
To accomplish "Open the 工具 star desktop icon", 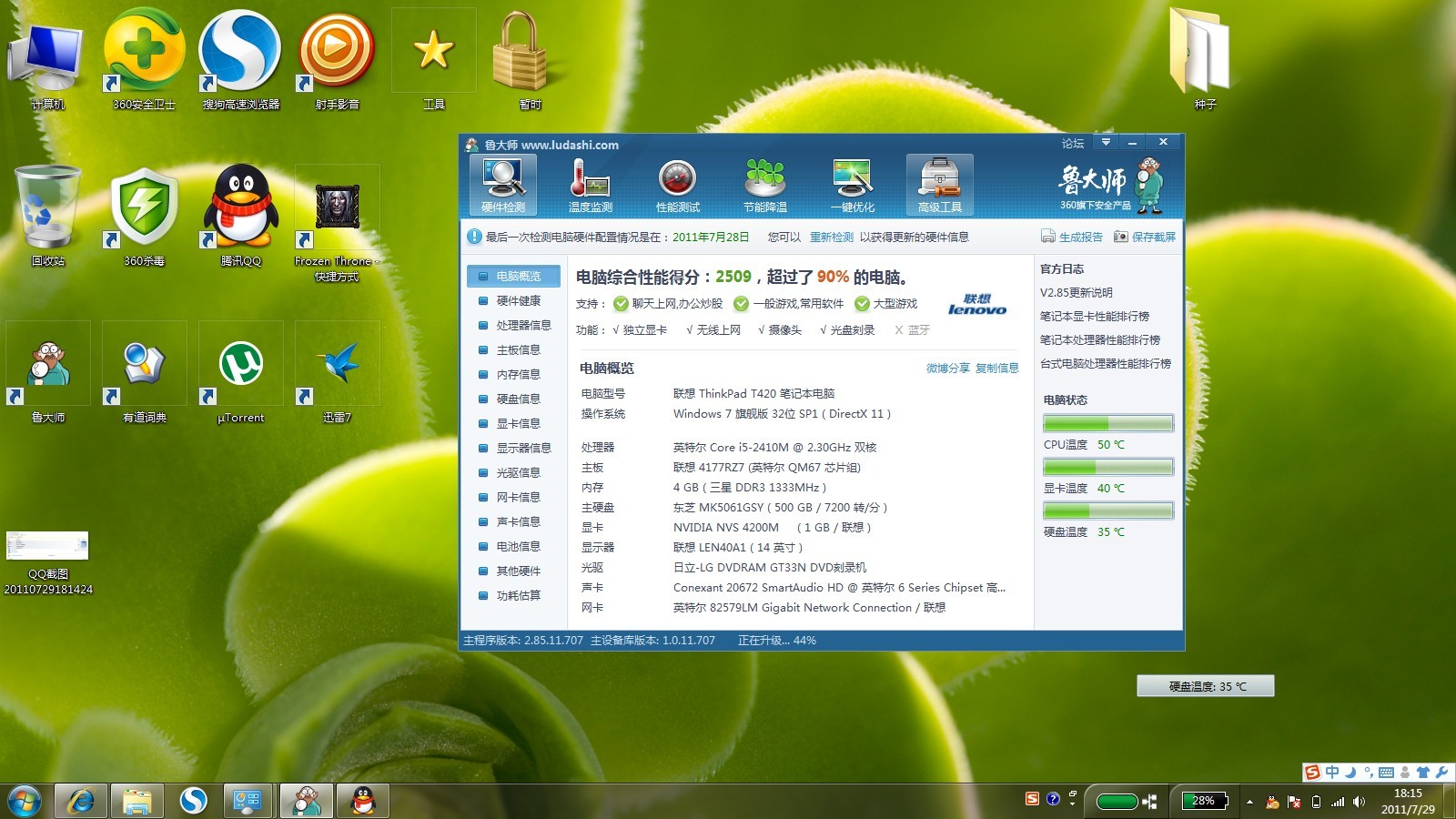I will pos(433,59).
